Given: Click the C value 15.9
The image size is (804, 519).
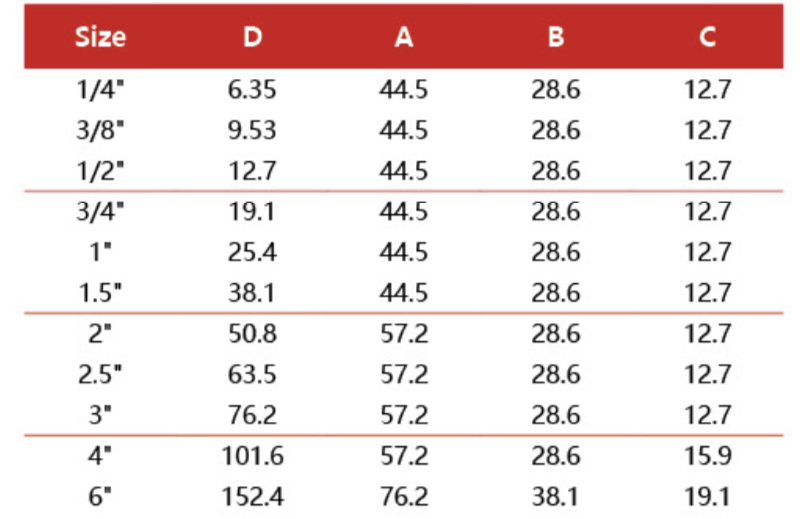Looking at the screenshot, I should tap(708, 457).
